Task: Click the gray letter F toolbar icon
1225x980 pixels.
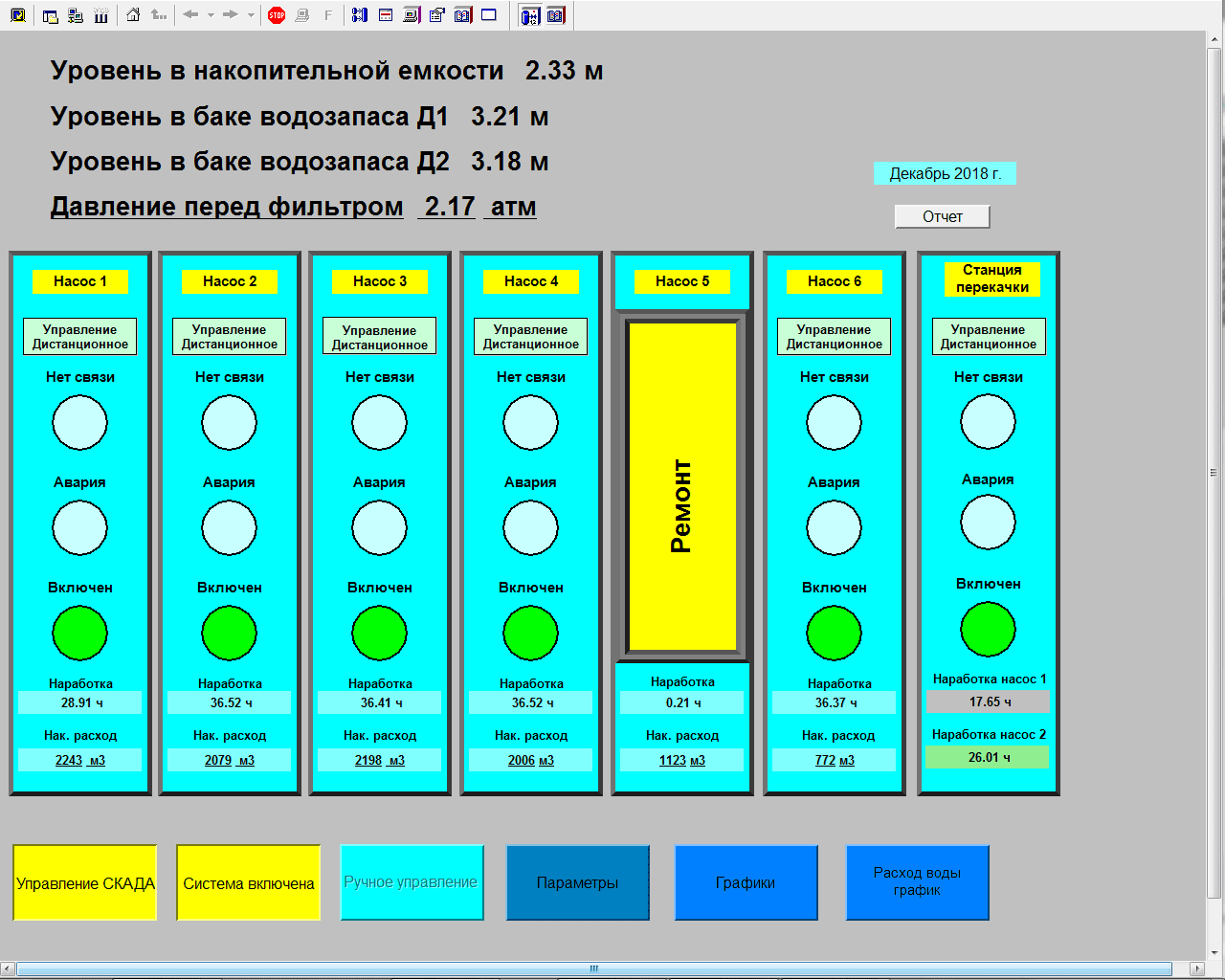Action: [328, 15]
